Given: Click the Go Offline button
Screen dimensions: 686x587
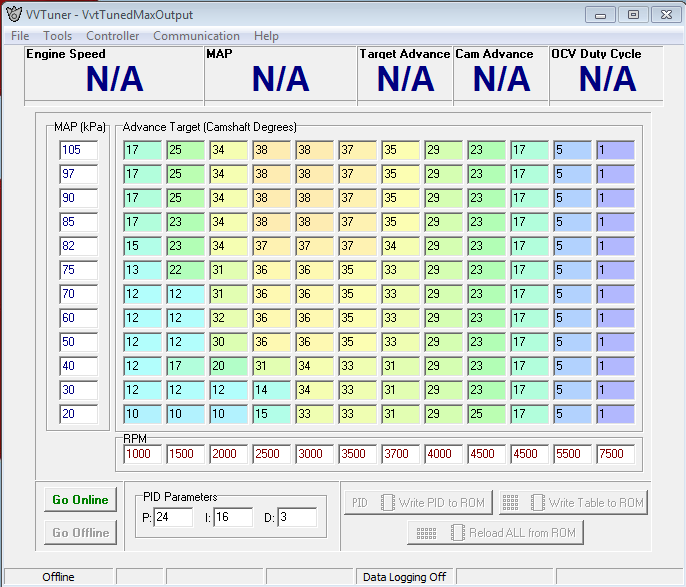Looking at the screenshot, I should coord(80,533).
